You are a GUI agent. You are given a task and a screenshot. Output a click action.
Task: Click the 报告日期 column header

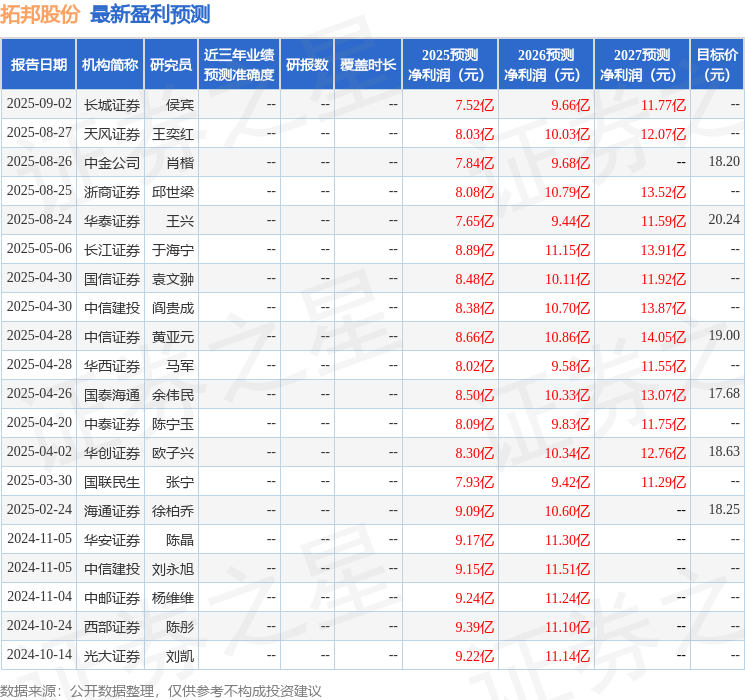pos(38,64)
